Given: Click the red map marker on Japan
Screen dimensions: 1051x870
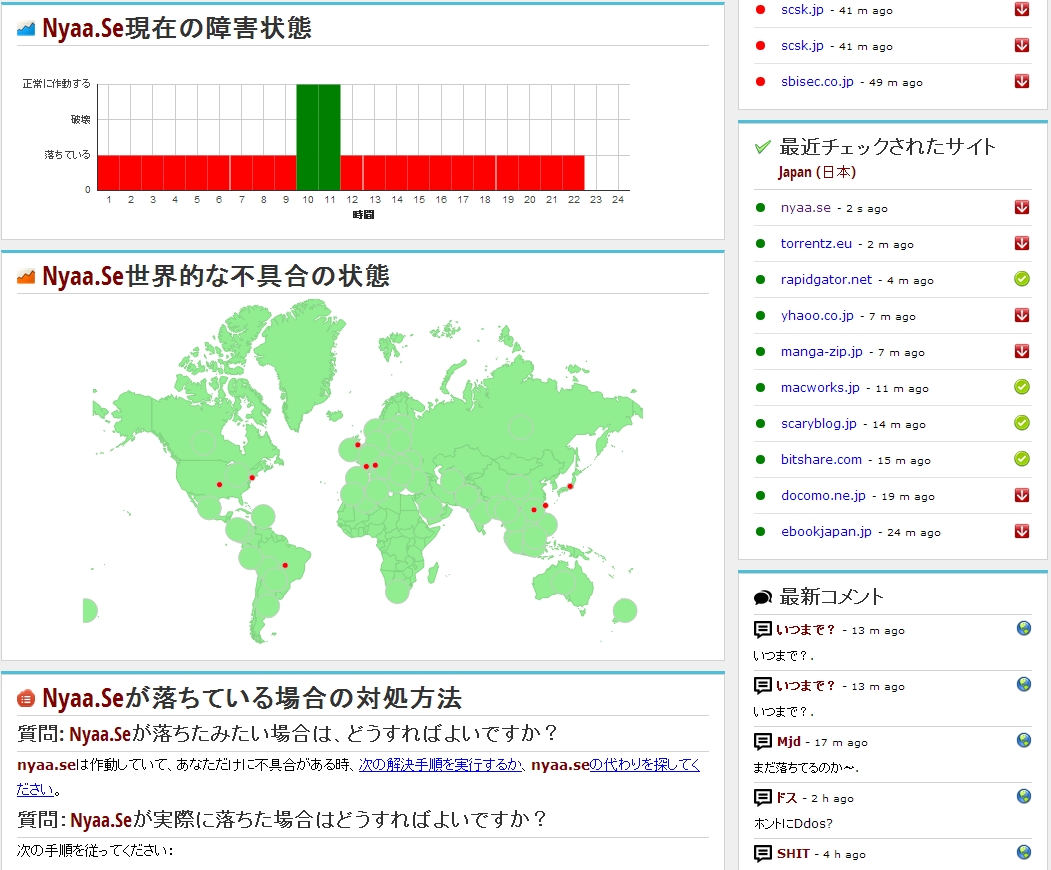Looking at the screenshot, I should click(x=570, y=487).
